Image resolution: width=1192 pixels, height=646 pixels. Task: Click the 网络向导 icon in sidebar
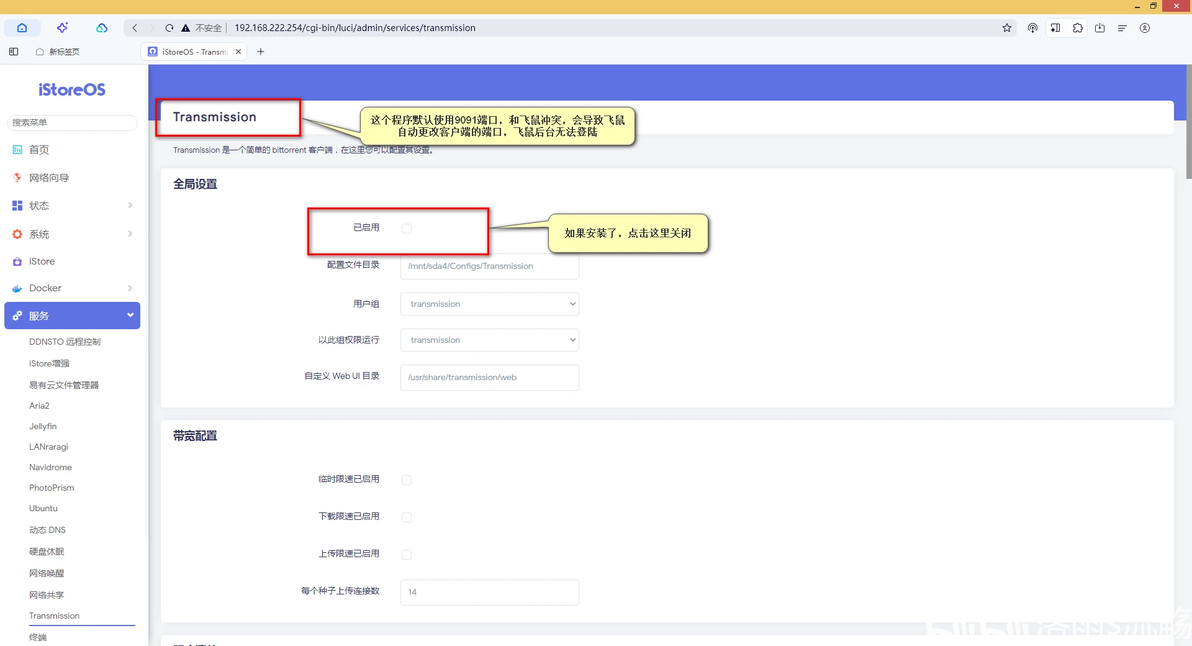point(17,178)
